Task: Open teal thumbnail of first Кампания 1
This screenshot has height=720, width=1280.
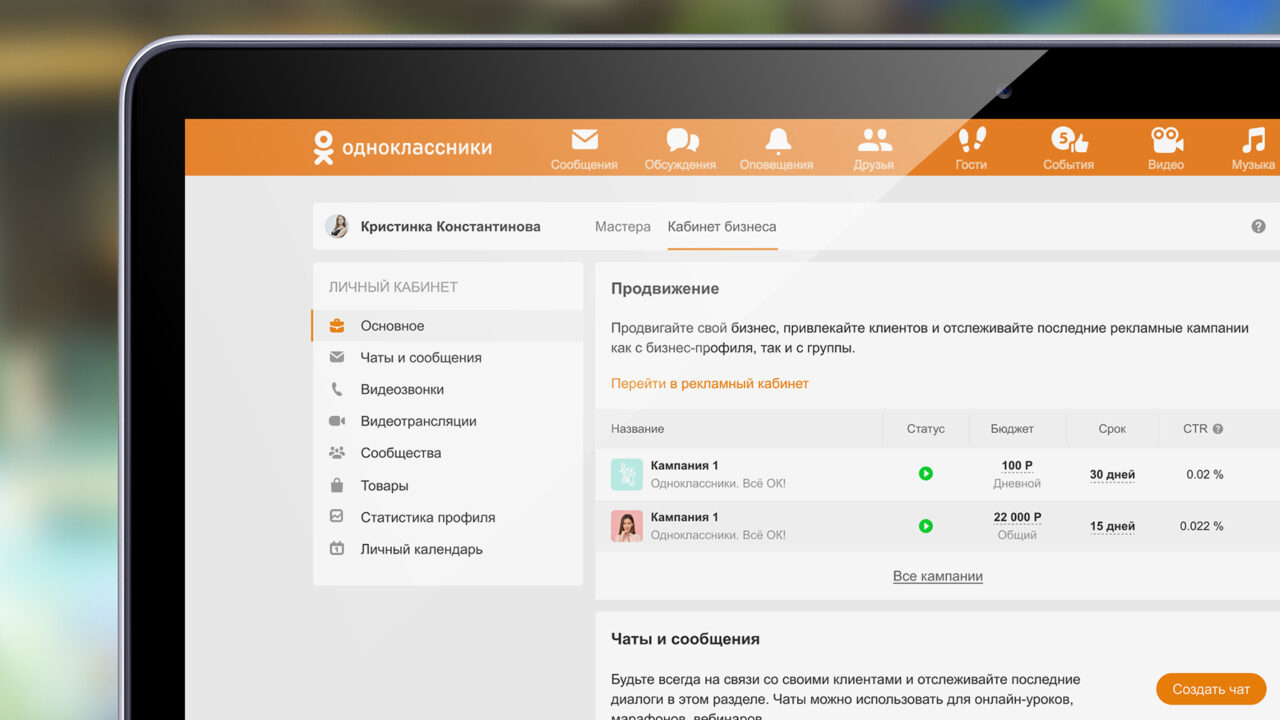Action: pos(627,474)
